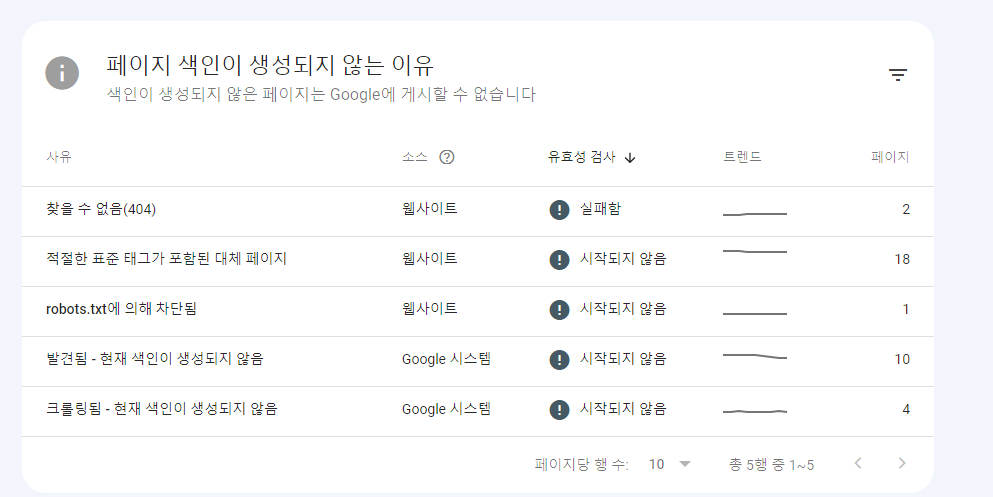
Task: Open robots.txt에 의해 차단됨 row
Action: coord(478,311)
